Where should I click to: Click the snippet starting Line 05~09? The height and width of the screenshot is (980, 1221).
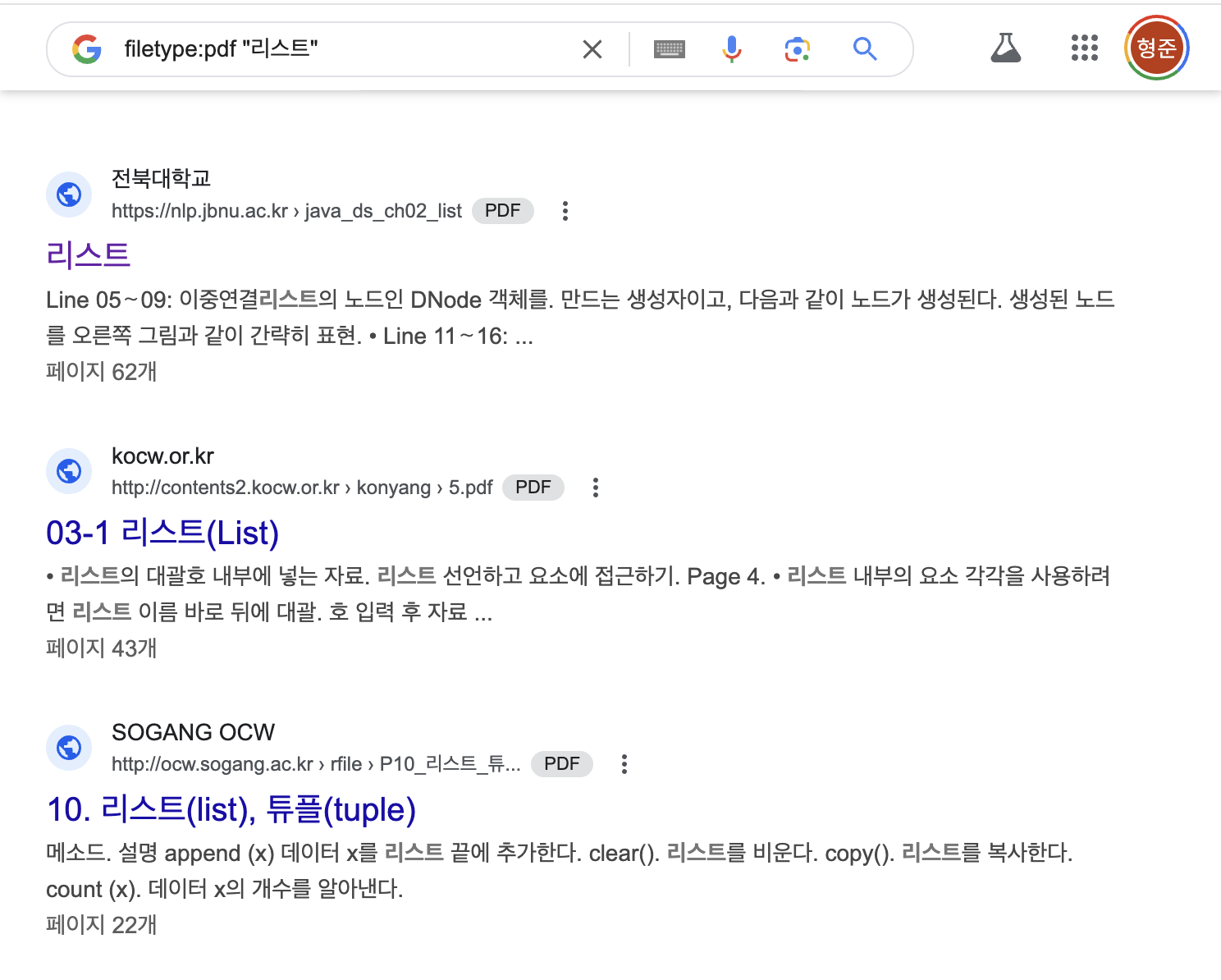(x=580, y=318)
